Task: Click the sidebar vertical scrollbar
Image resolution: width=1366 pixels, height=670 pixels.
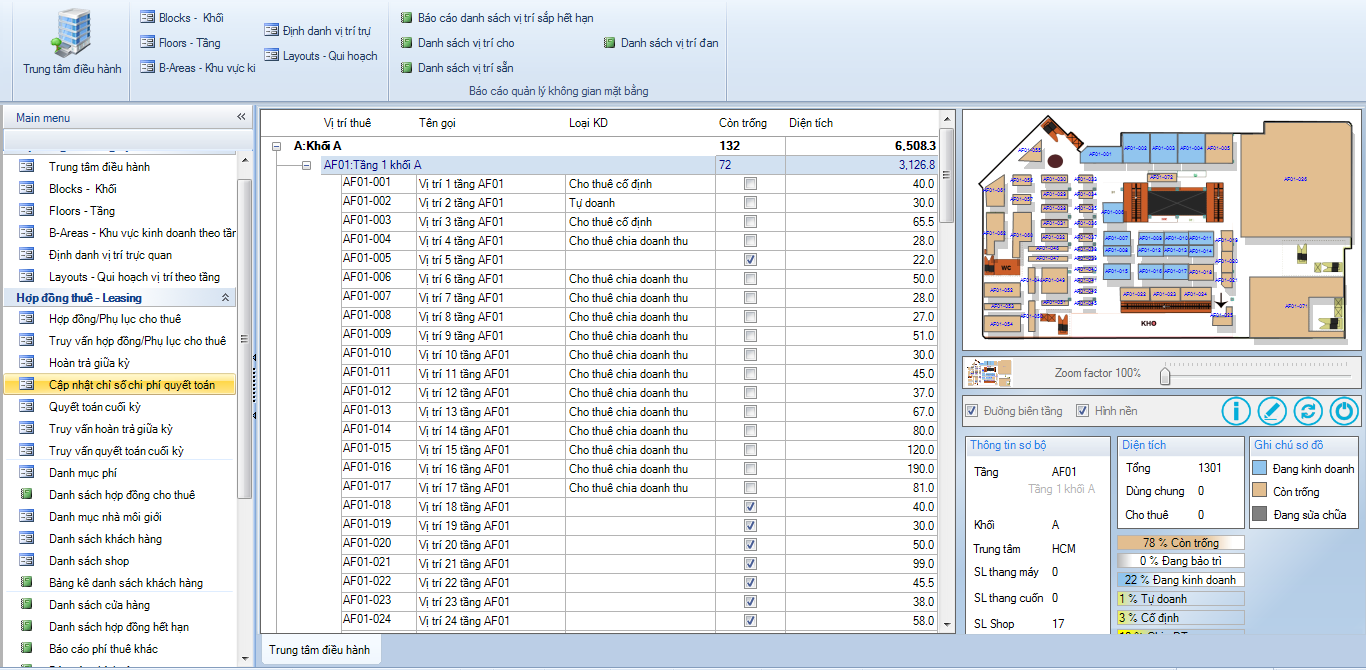Action: 244,340
